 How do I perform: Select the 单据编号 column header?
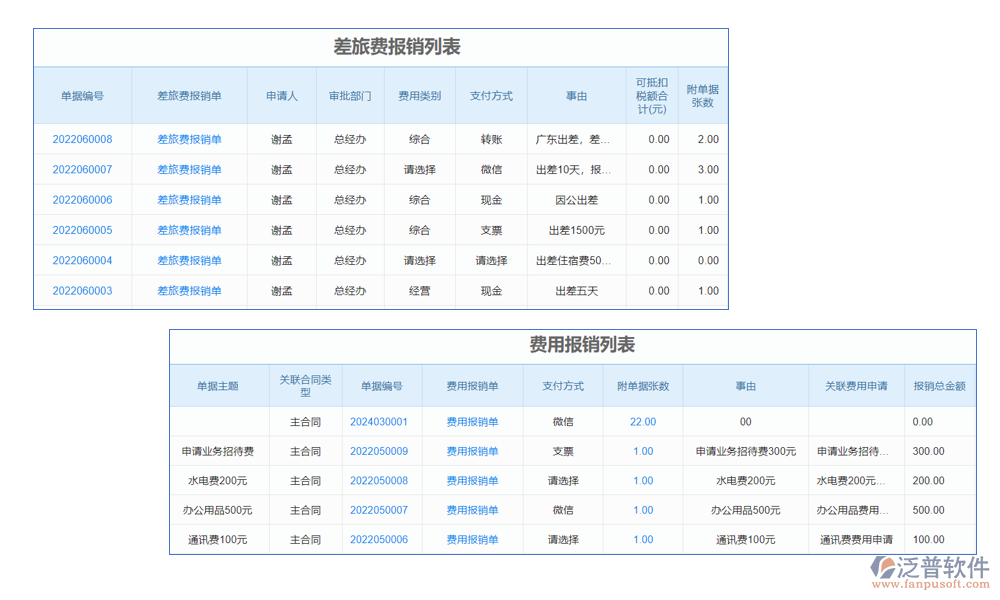pos(82,95)
